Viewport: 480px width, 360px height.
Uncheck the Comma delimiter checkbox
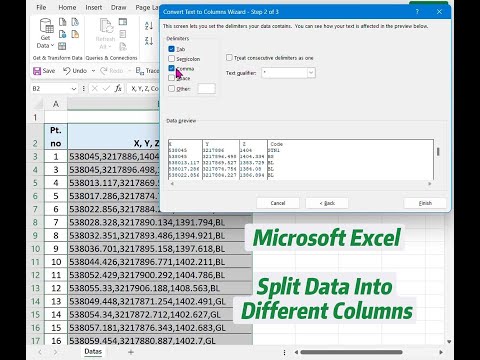tap(171, 68)
